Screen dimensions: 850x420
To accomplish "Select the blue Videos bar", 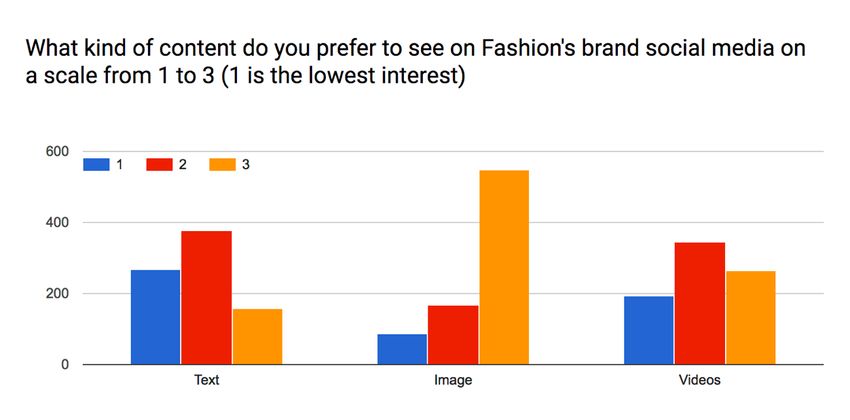I will pyautogui.click(x=648, y=330).
